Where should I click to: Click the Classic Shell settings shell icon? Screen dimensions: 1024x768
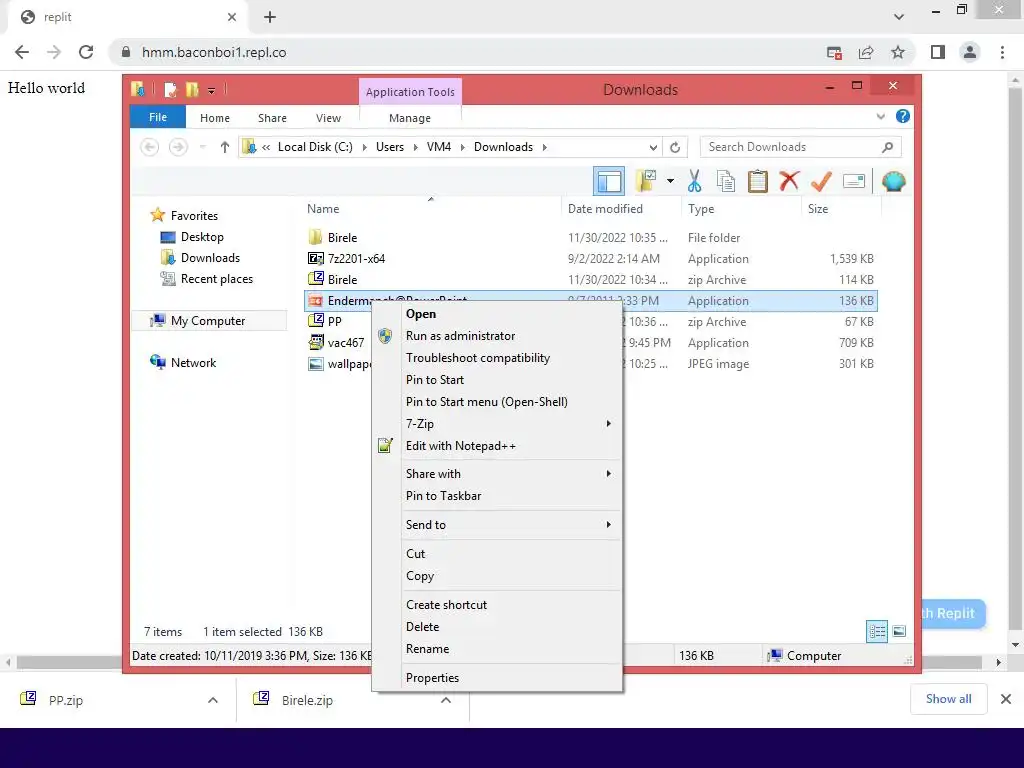tap(893, 181)
